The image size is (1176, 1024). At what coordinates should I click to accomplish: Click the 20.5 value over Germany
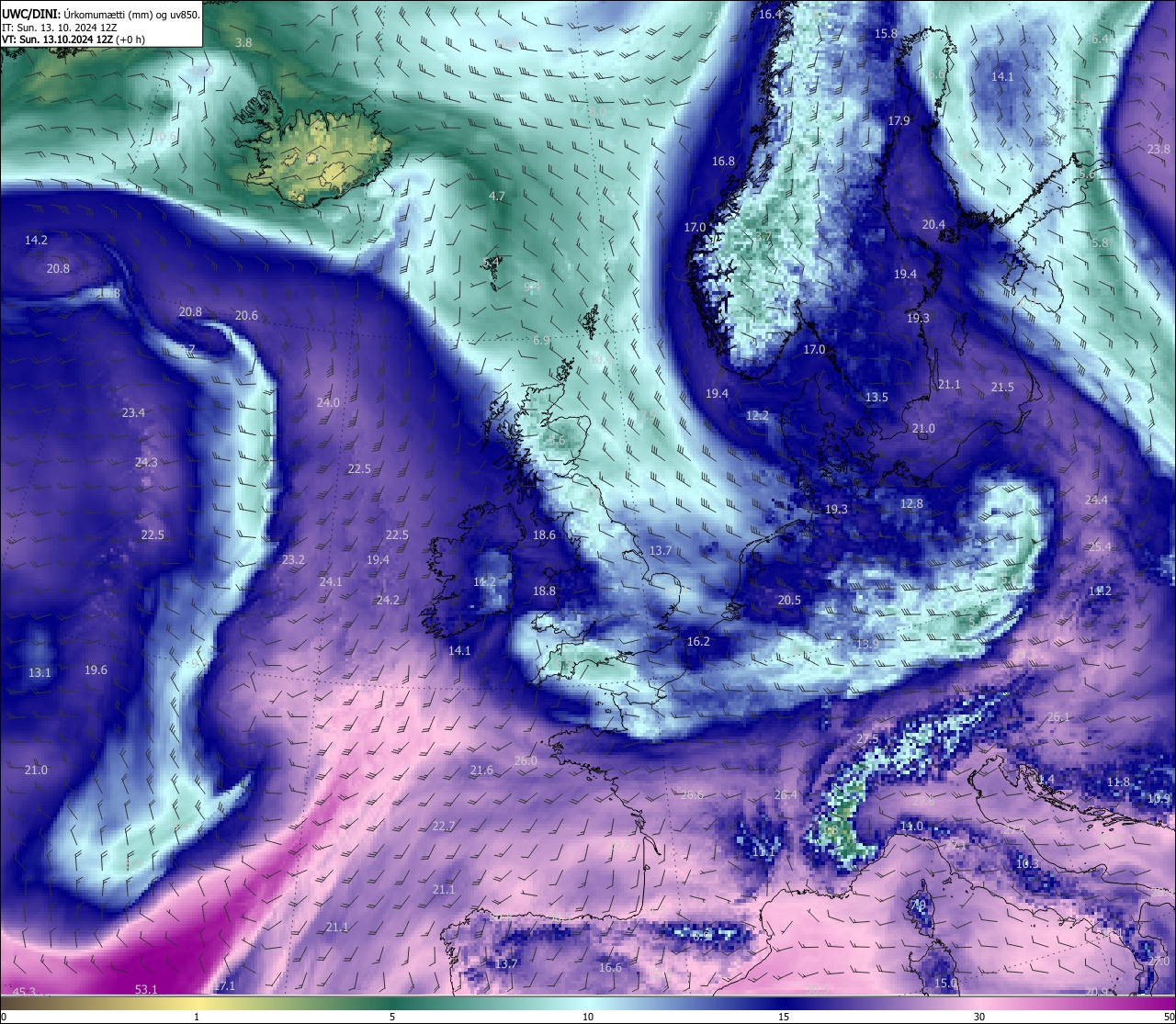coord(789,601)
